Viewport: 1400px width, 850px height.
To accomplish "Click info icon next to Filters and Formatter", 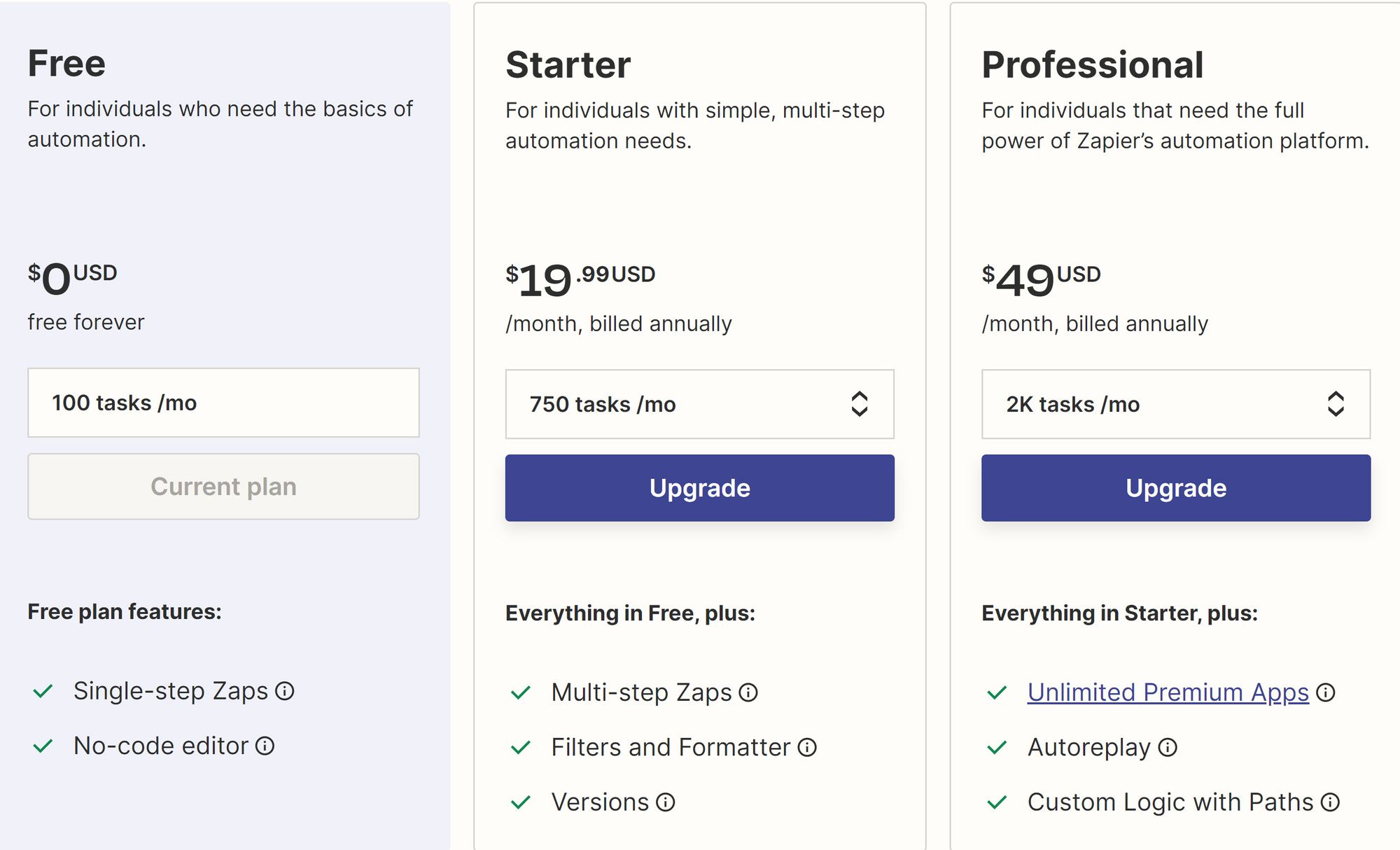I will pos(807,747).
